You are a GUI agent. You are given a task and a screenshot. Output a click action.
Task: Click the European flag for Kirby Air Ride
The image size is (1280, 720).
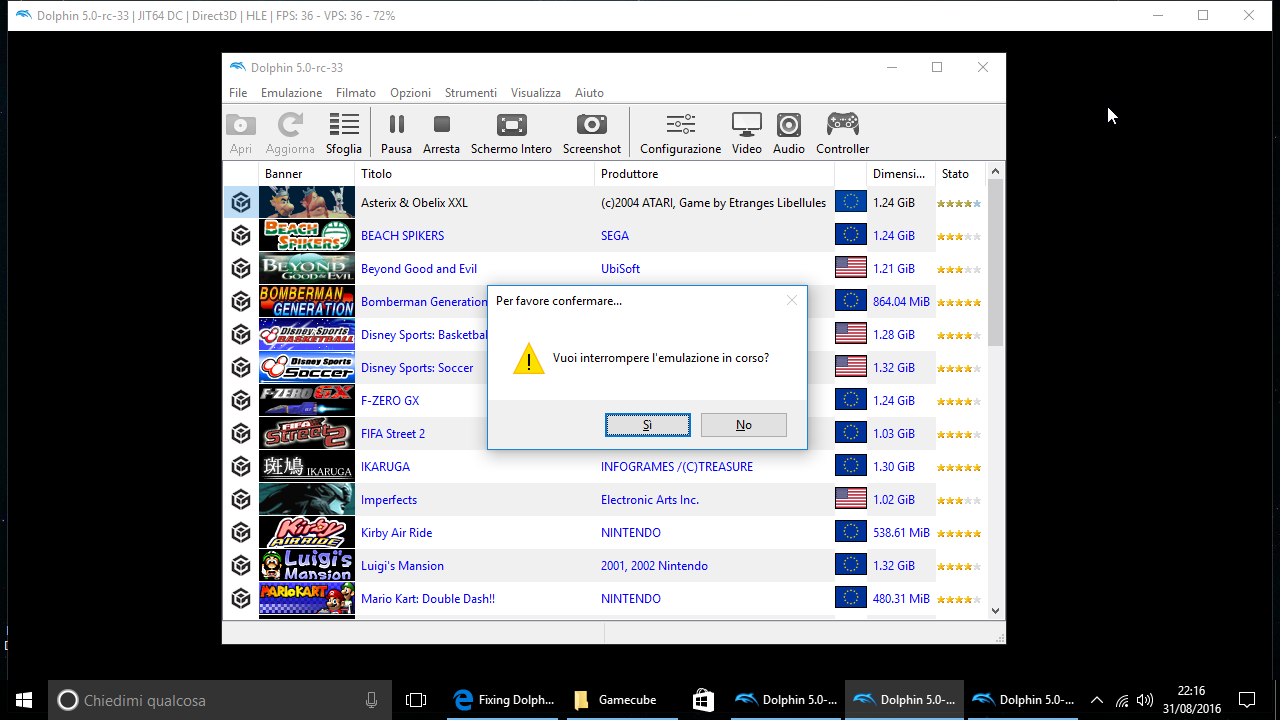[x=851, y=533]
